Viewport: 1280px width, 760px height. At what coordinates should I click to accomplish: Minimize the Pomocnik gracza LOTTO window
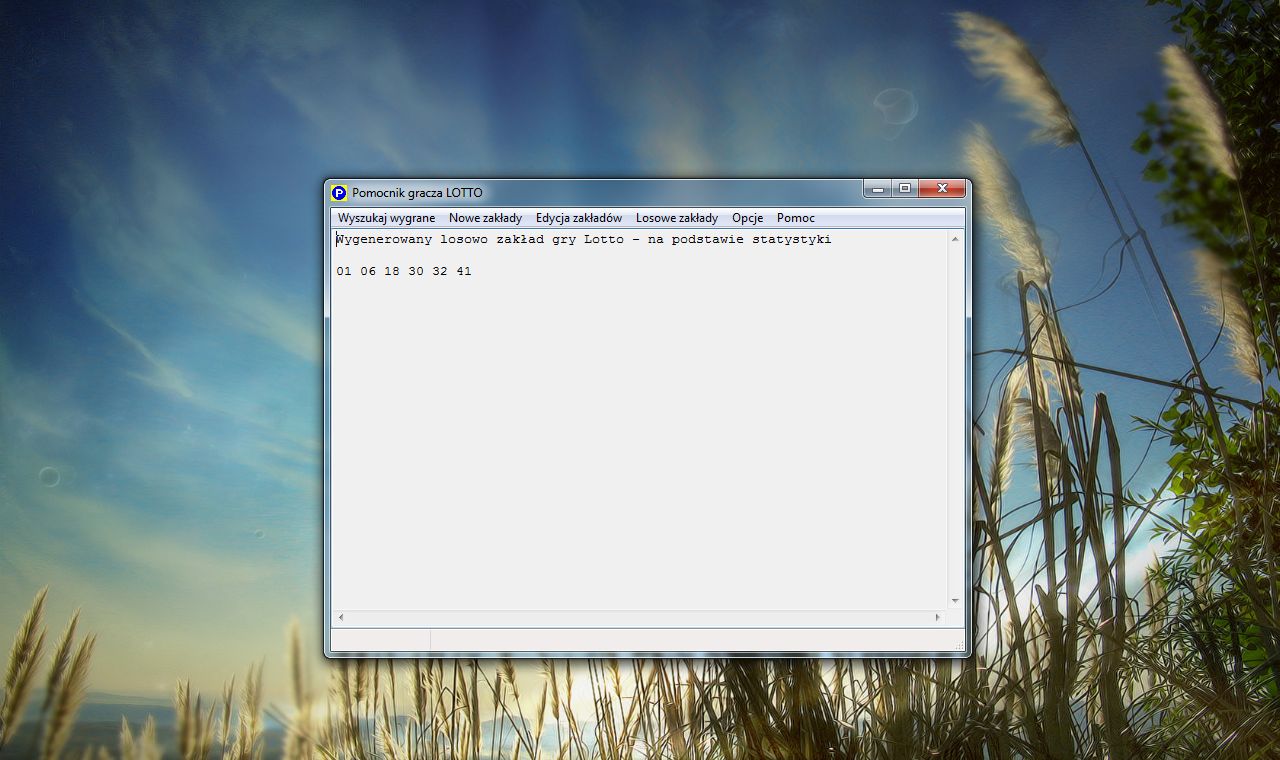click(877, 188)
